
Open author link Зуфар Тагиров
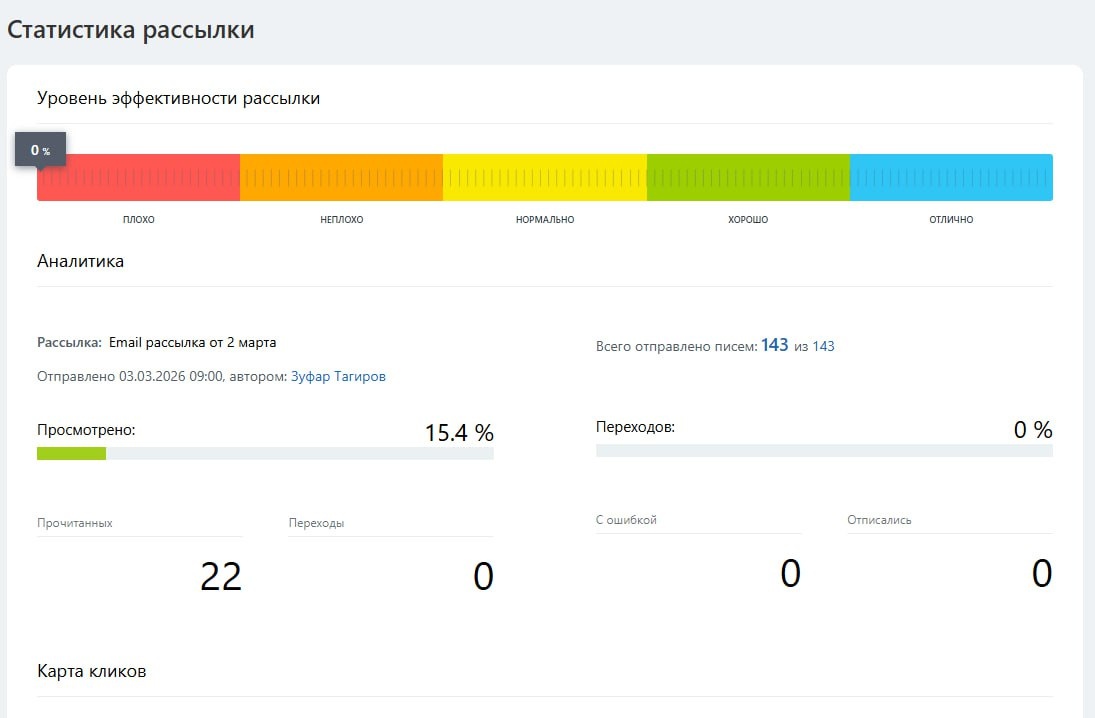(x=338, y=376)
